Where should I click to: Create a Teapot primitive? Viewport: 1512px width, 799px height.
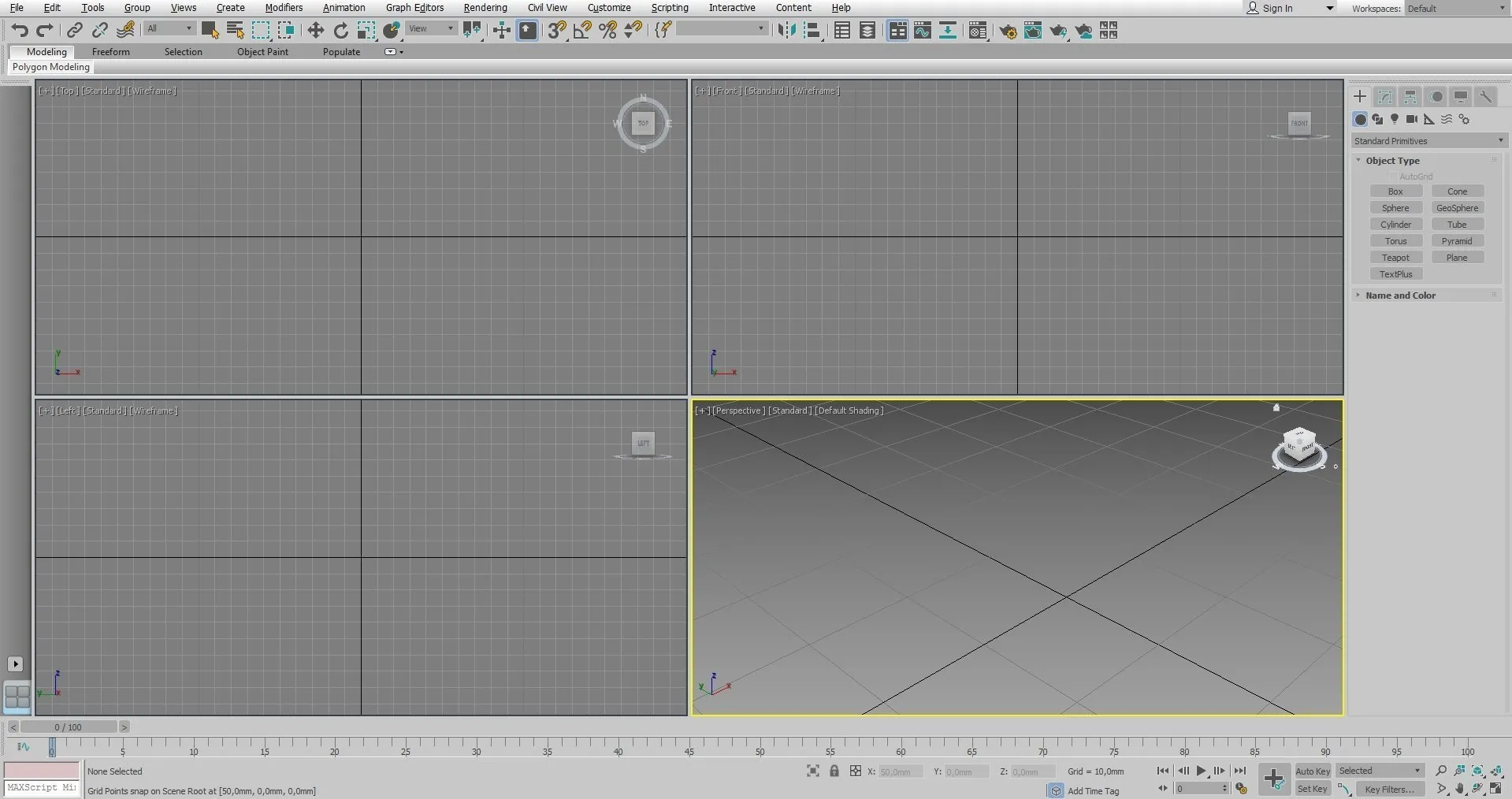(x=1395, y=258)
